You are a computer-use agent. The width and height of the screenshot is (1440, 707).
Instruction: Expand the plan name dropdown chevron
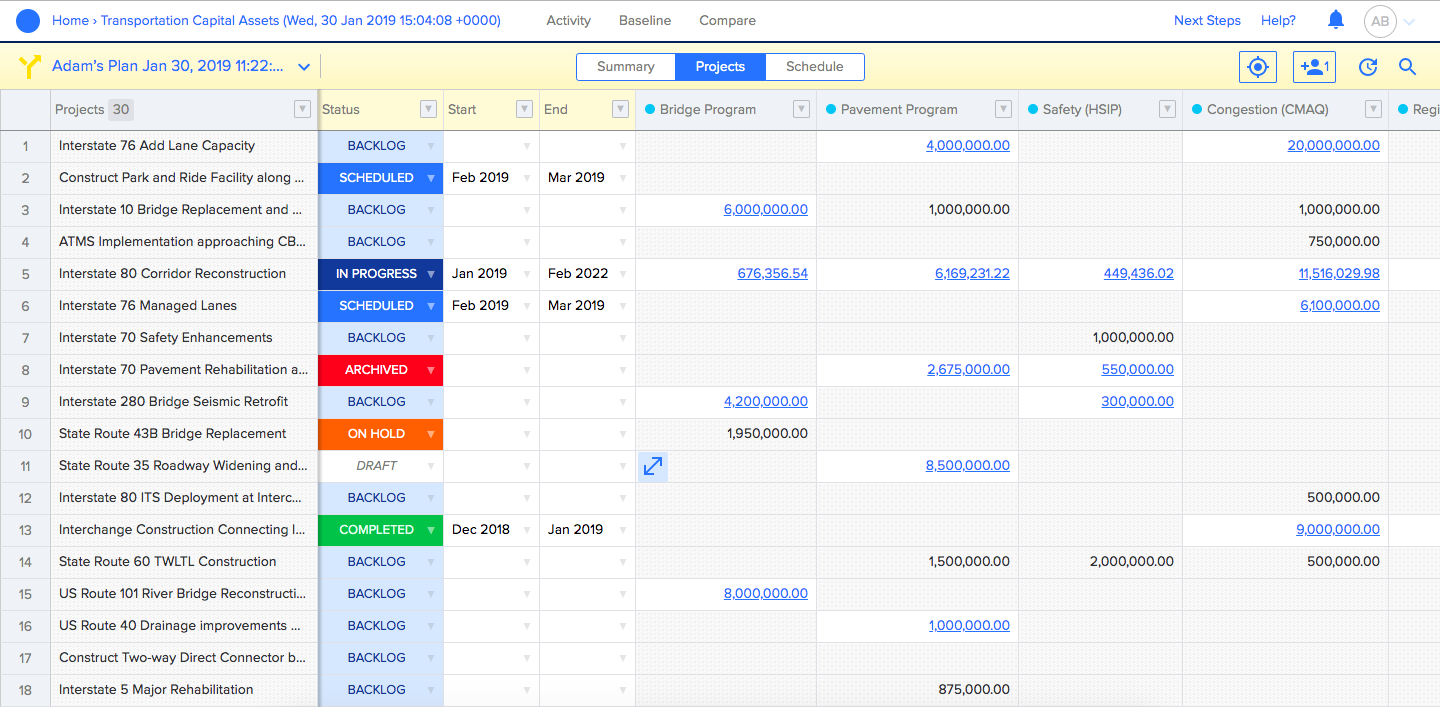click(x=304, y=67)
